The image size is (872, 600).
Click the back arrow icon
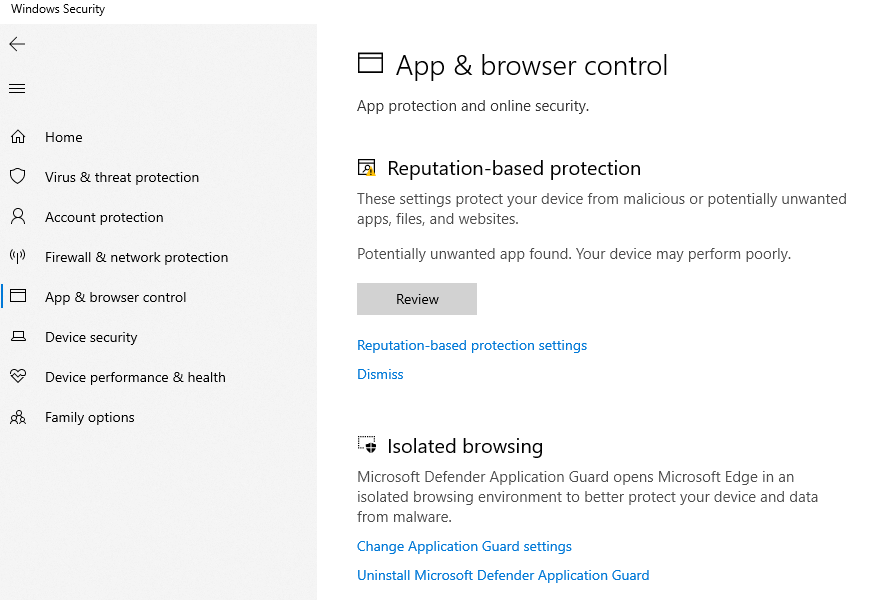click(x=17, y=44)
